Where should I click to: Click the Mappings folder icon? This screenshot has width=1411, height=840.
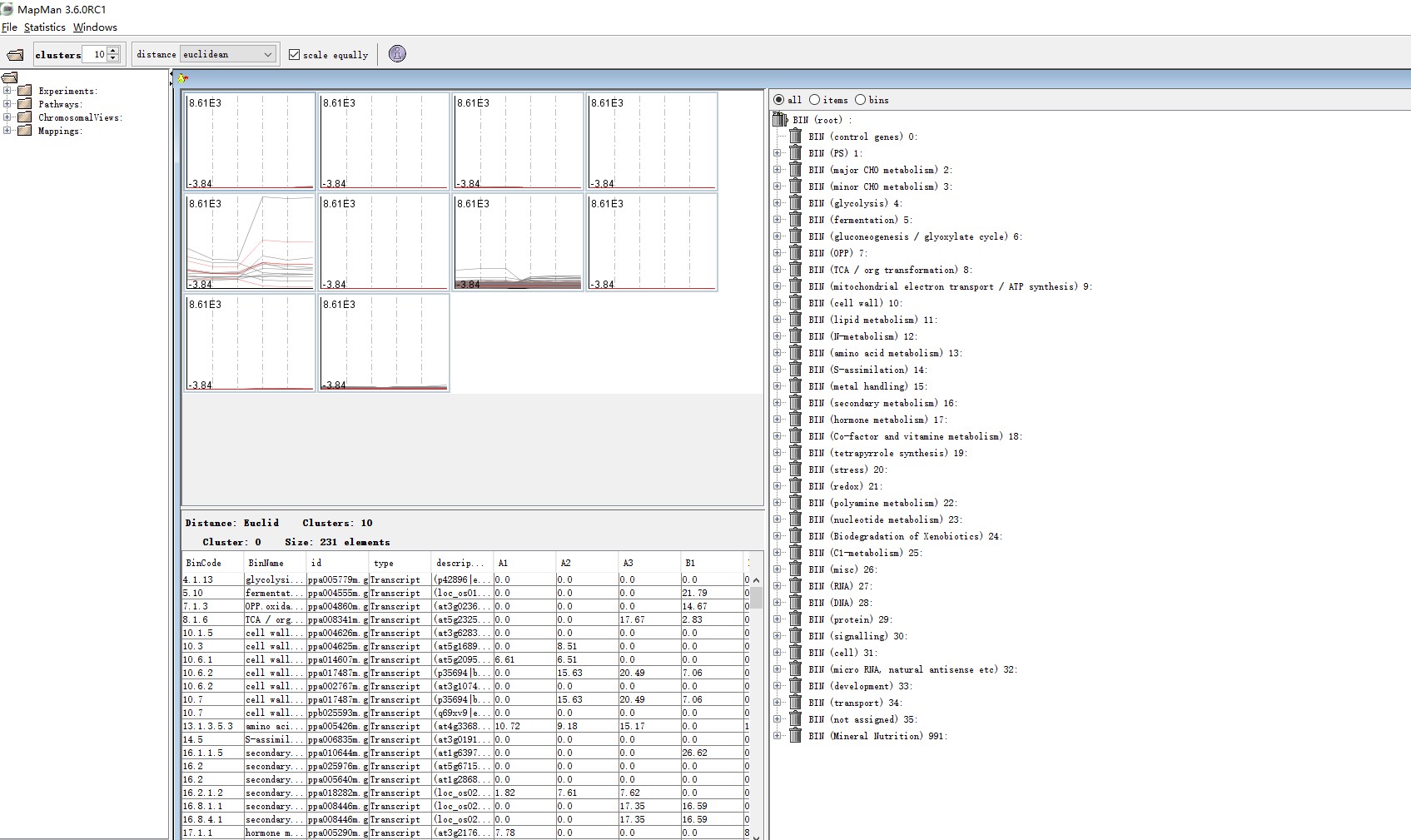click(25, 131)
